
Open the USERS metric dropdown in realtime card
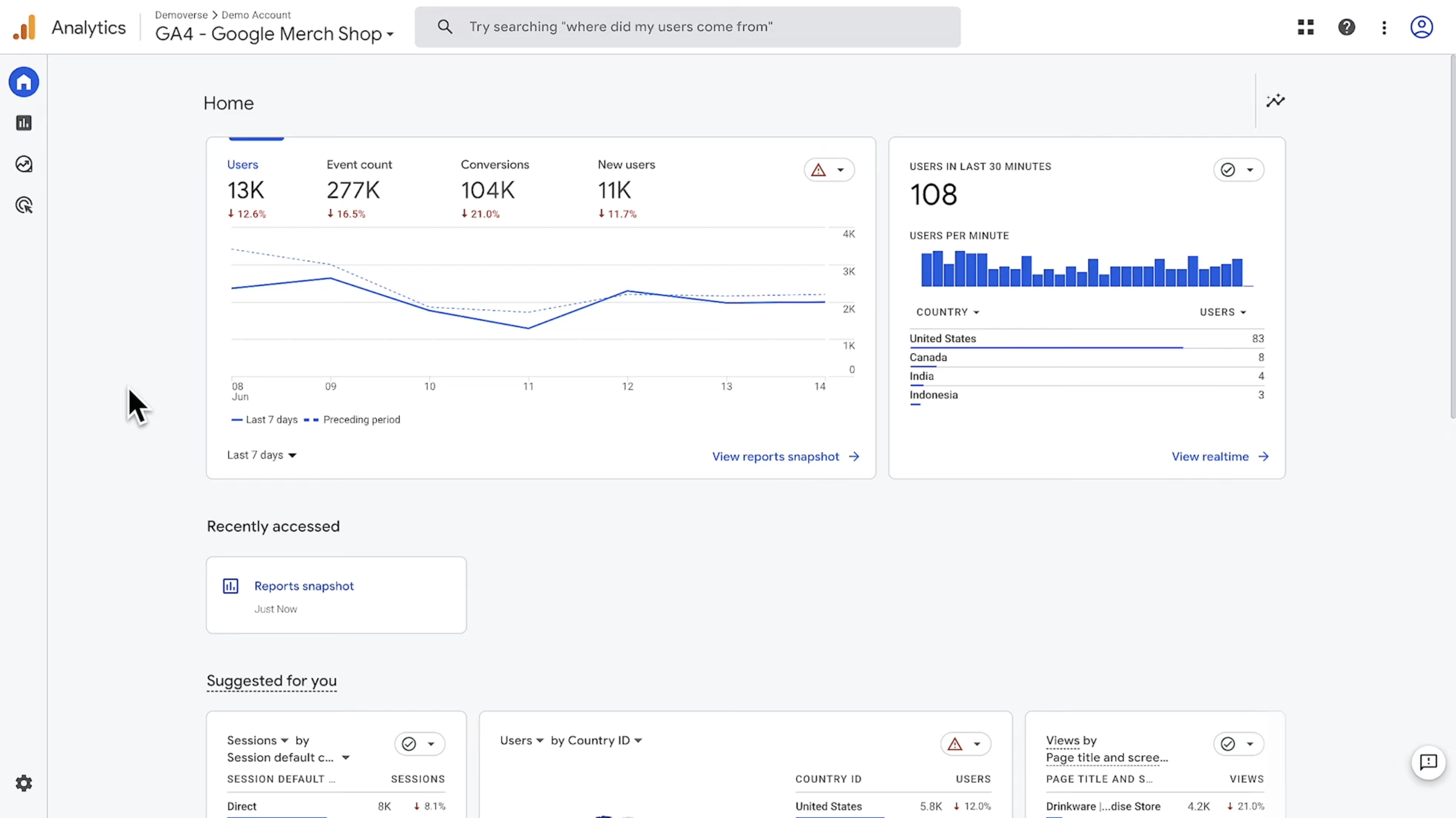point(1223,312)
